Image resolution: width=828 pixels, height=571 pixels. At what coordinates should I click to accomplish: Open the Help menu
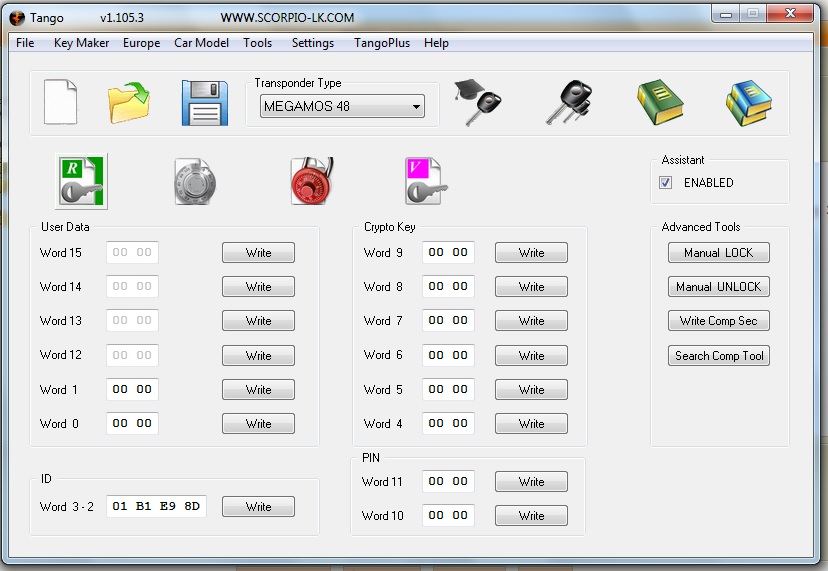(x=436, y=43)
